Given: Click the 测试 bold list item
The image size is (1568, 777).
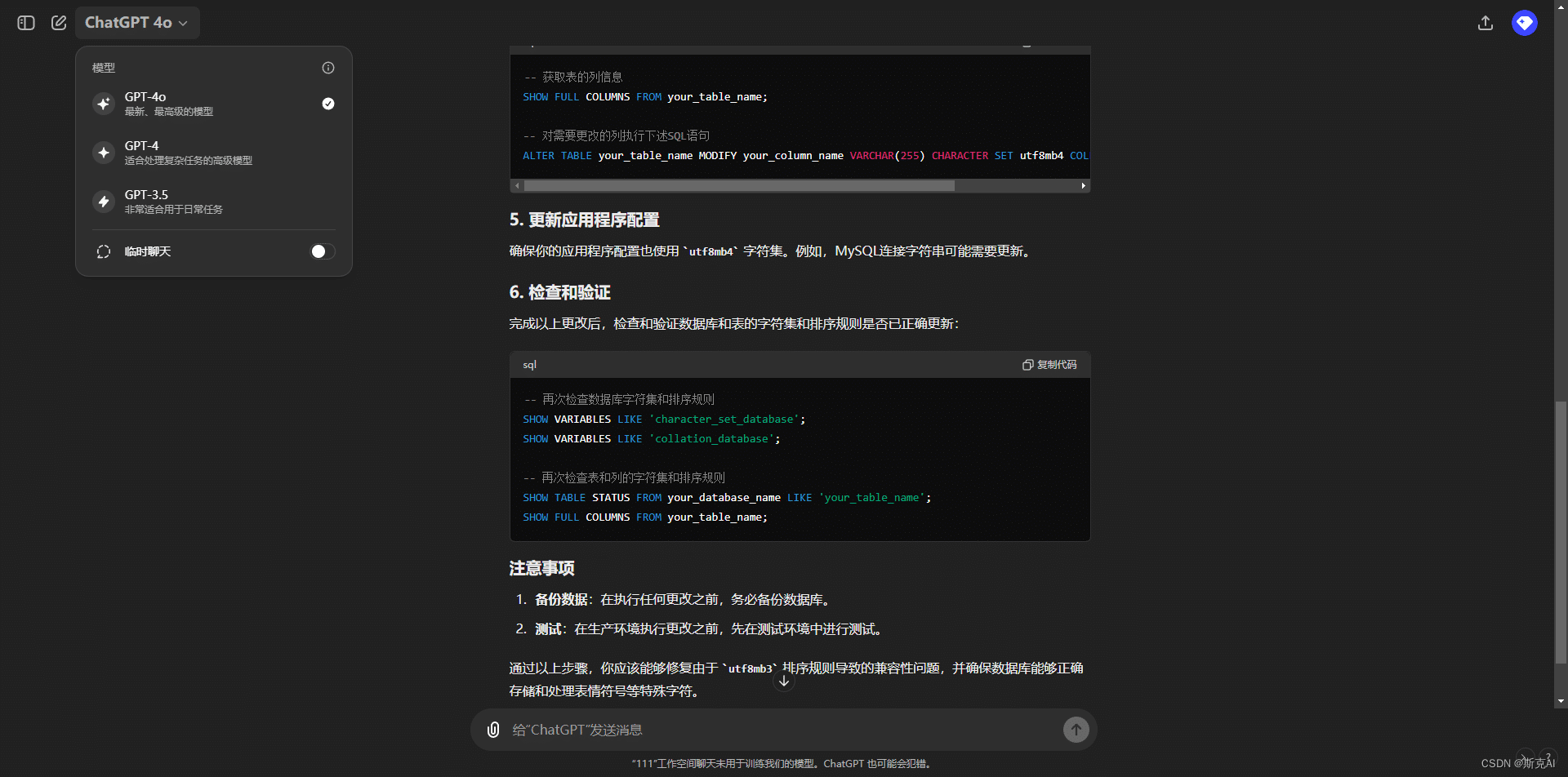Looking at the screenshot, I should [x=548, y=629].
